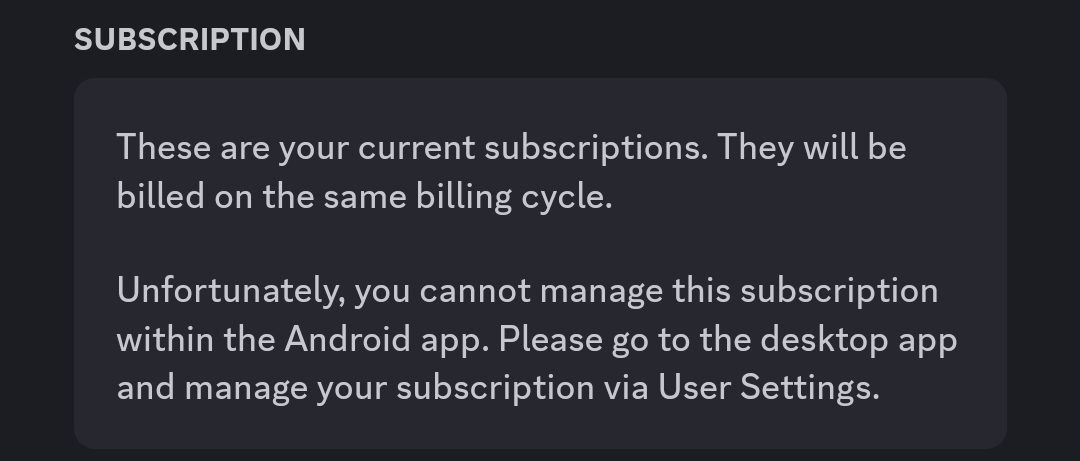Tap the words "They will be"
The width and height of the screenshot is (1080, 461).
(812, 148)
